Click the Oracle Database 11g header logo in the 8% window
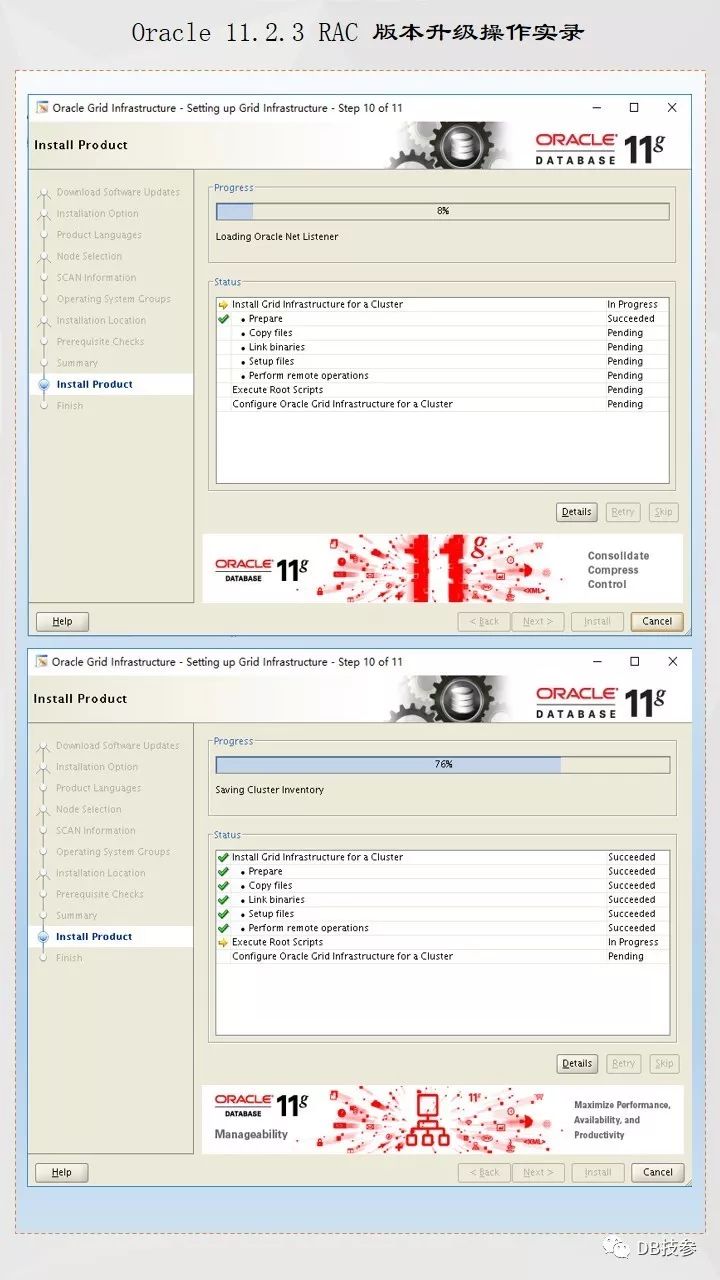Viewport: 720px width, 1280px height. [x=600, y=147]
